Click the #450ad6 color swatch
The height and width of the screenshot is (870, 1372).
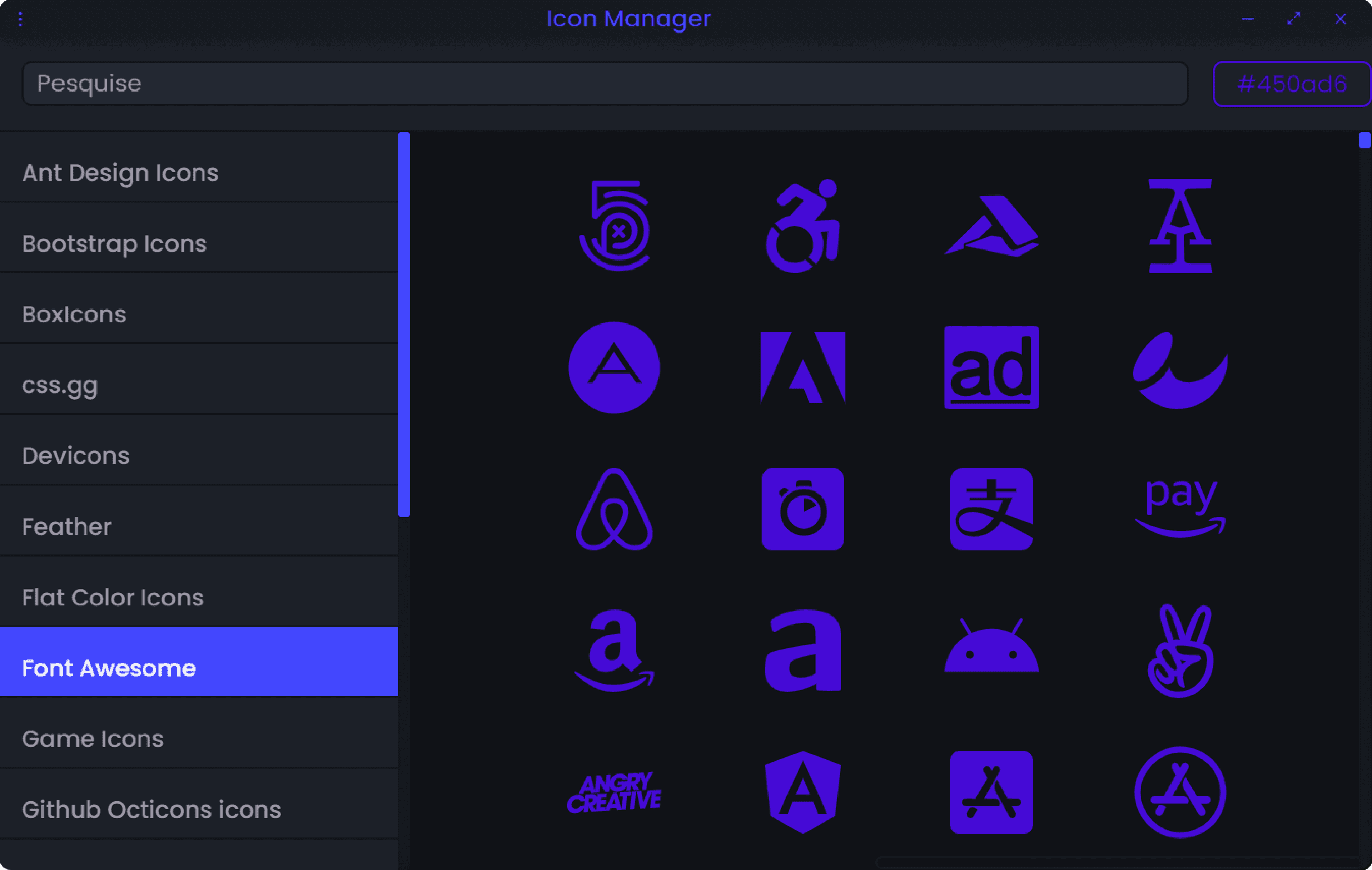coord(1291,83)
